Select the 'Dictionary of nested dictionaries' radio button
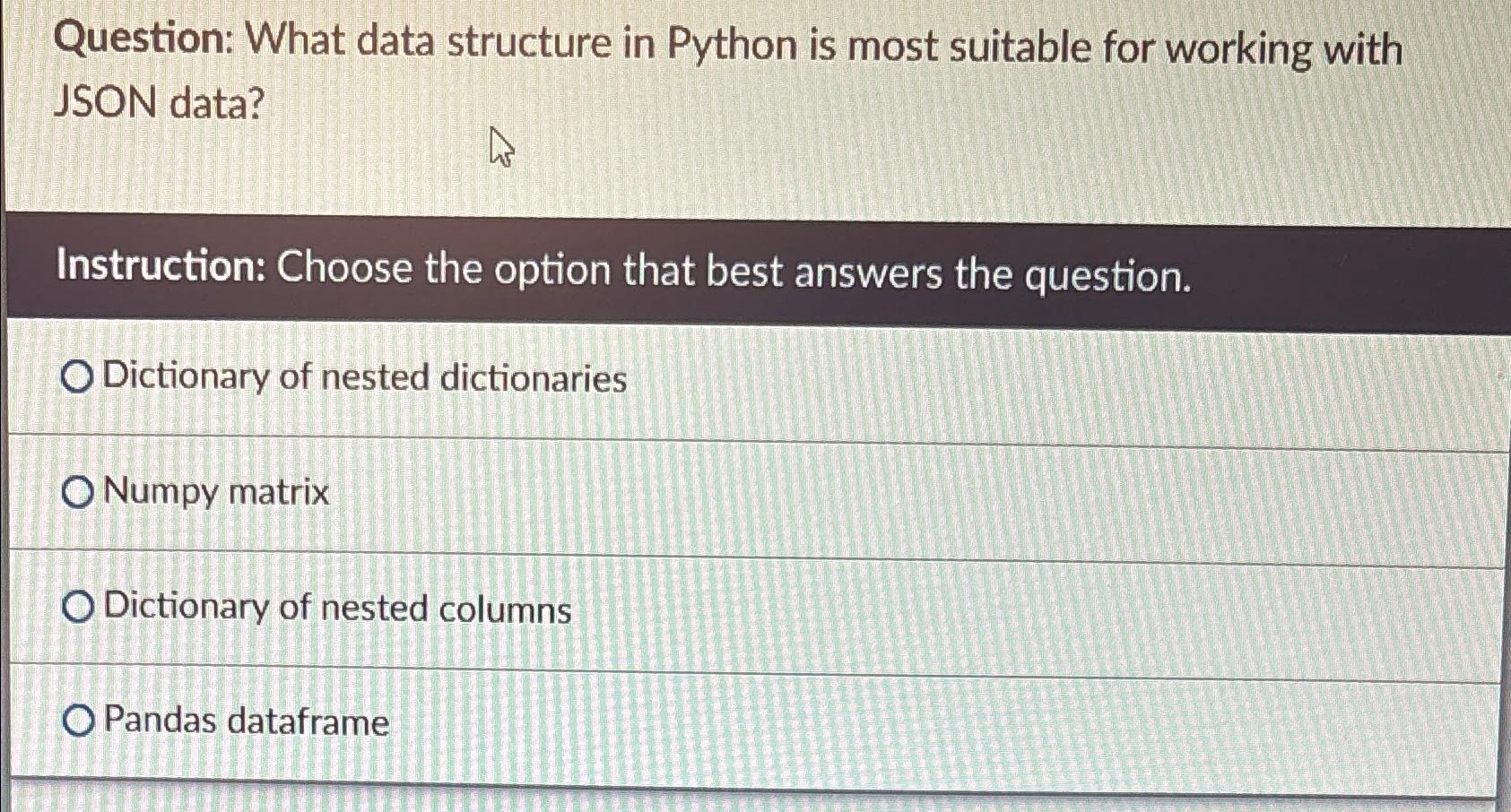The height and width of the screenshot is (812, 1511). tap(79, 379)
